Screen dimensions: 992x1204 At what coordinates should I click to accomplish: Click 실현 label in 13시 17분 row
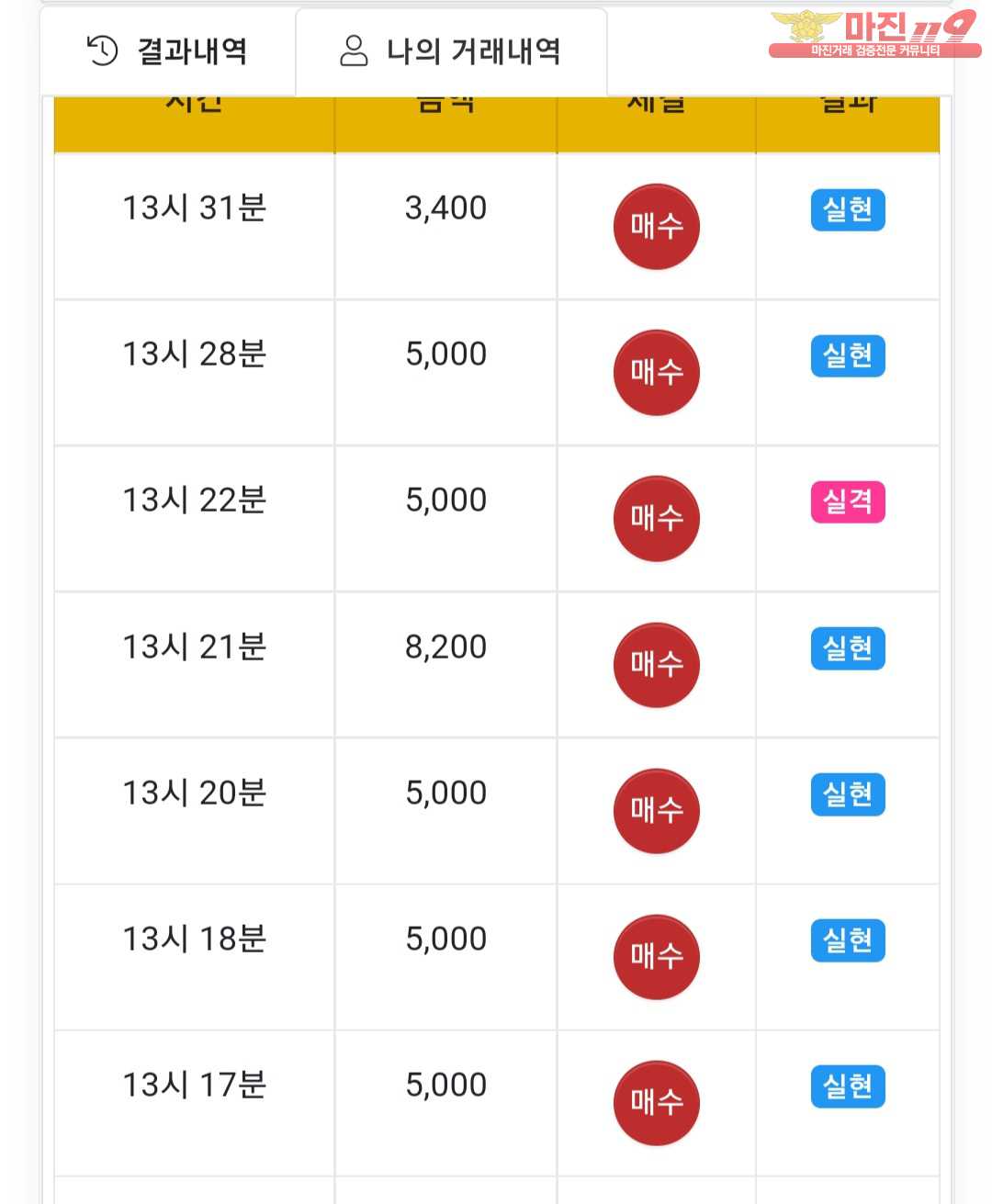tap(847, 1086)
